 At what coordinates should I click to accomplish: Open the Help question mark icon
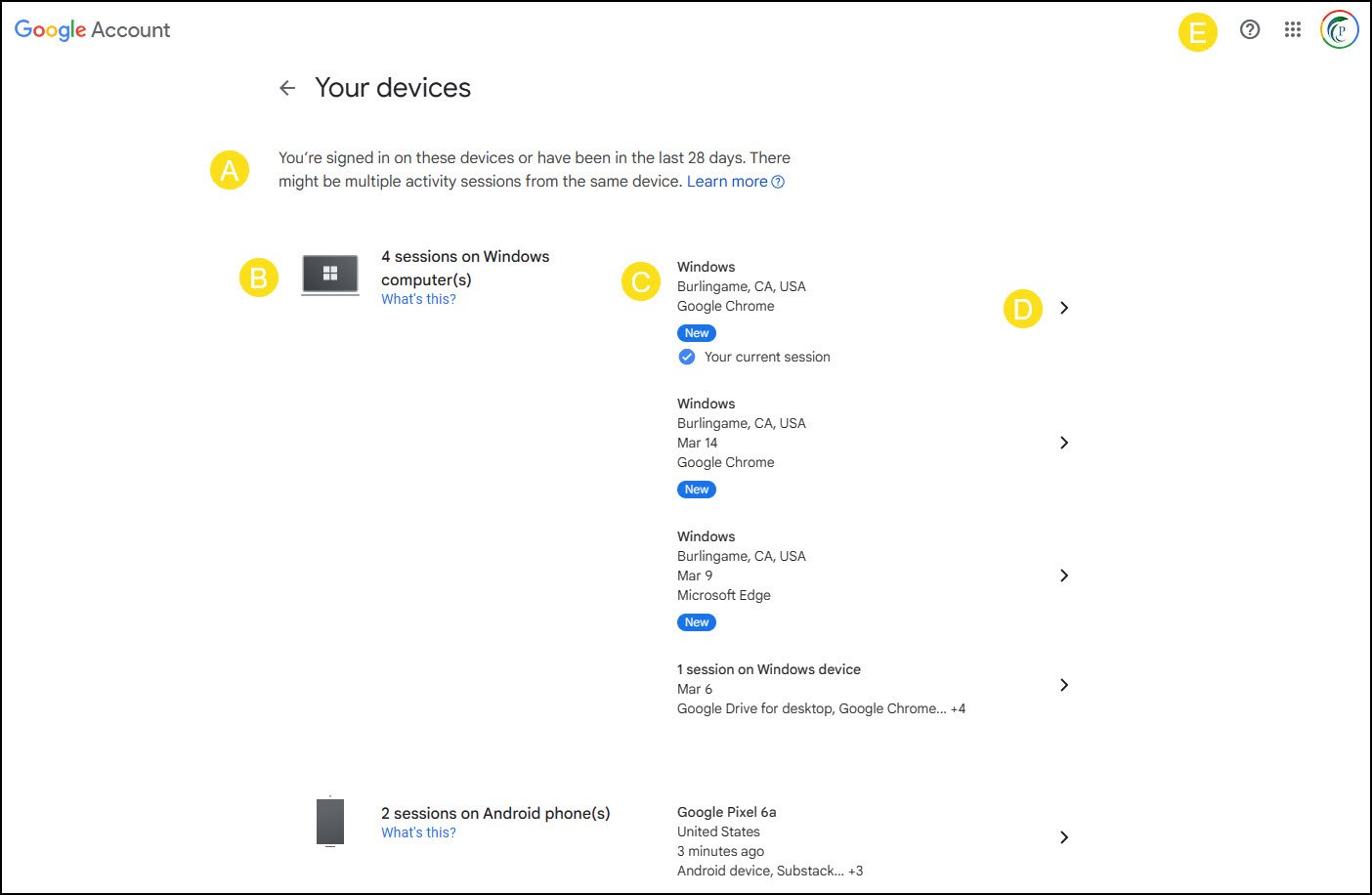(1249, 29)
